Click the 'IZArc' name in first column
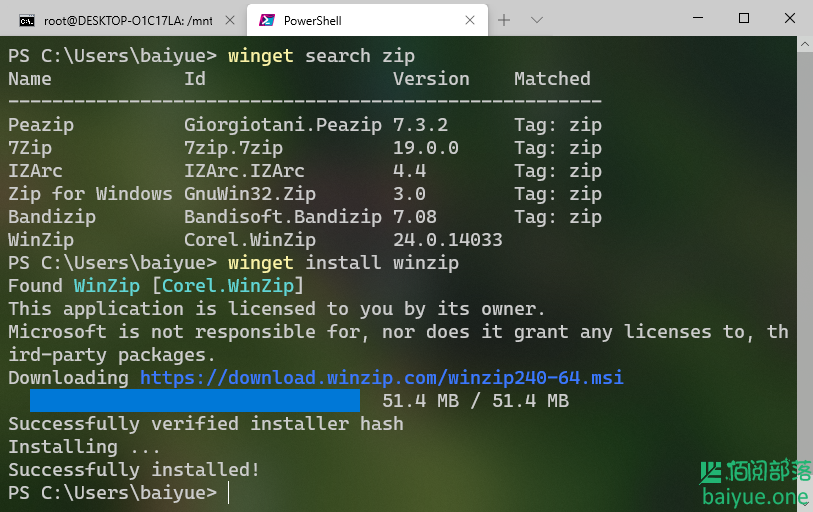The image size is (813, 512). (x=35, y=171)
